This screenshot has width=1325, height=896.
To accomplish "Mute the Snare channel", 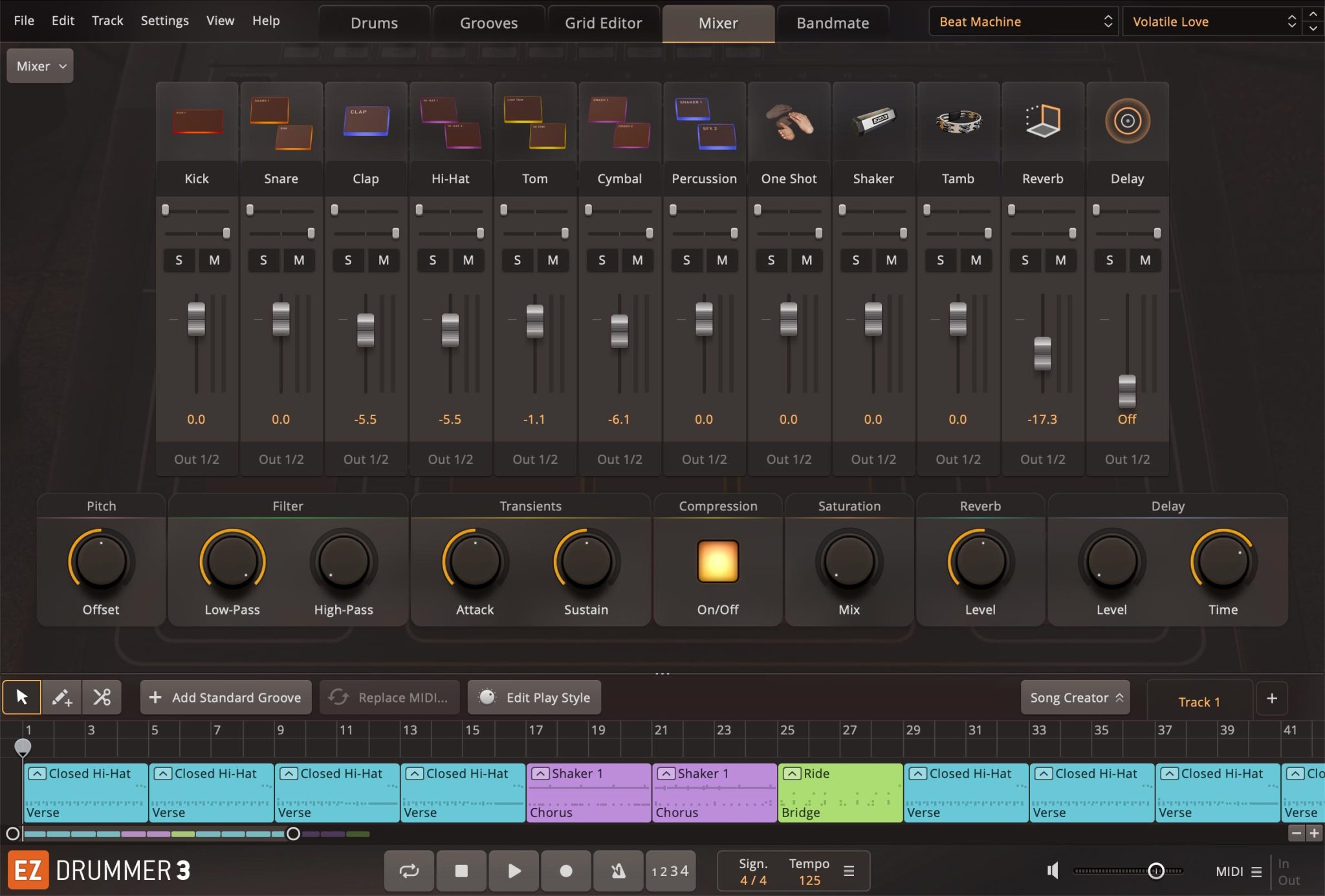I will point(298,260).
